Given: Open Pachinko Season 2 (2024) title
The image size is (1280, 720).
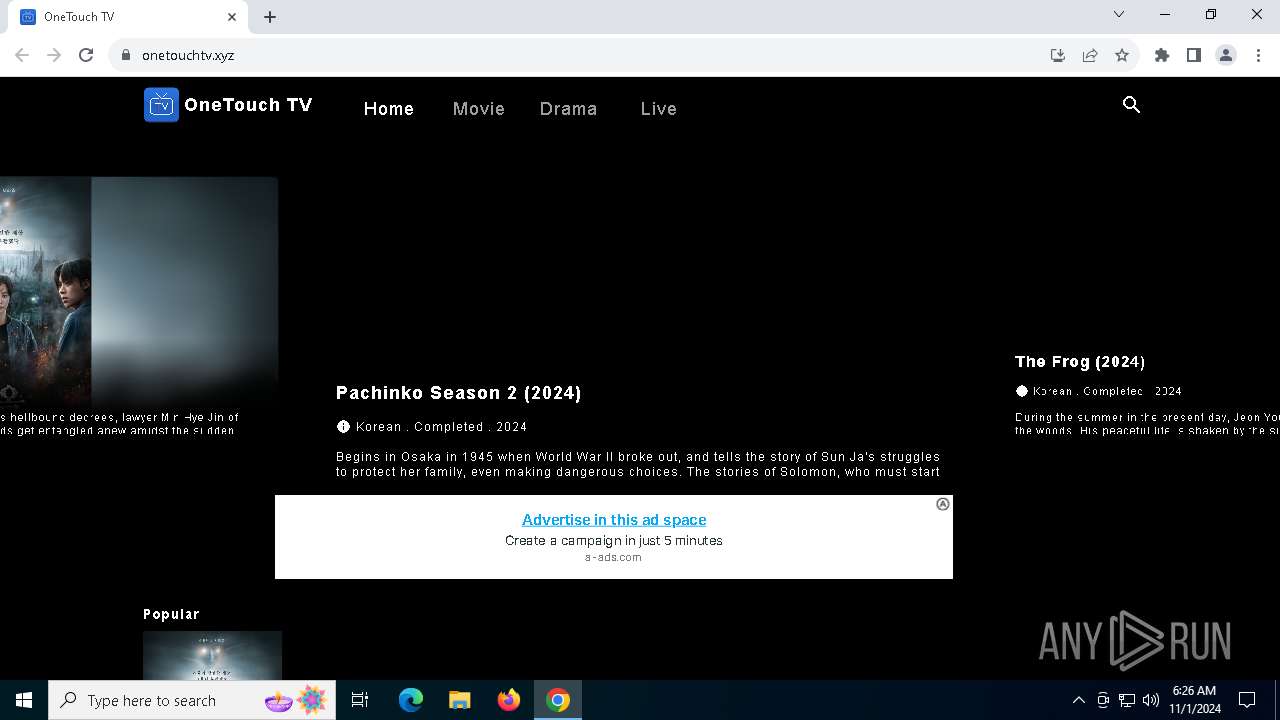Looking at the screenshot, I should pyautogui.click(x=459, y=393).
